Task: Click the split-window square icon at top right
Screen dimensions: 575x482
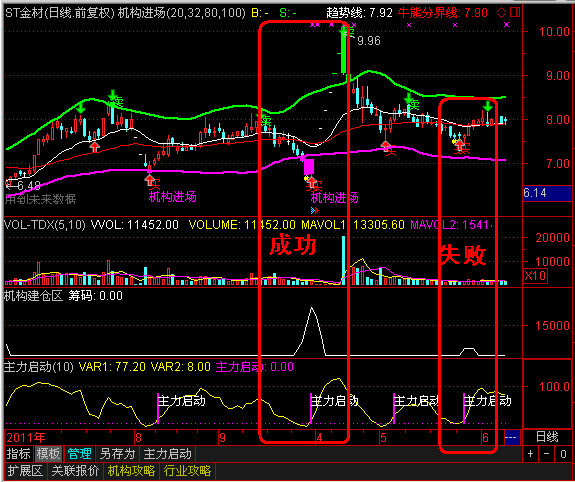Action: click(x=515, y=13)
